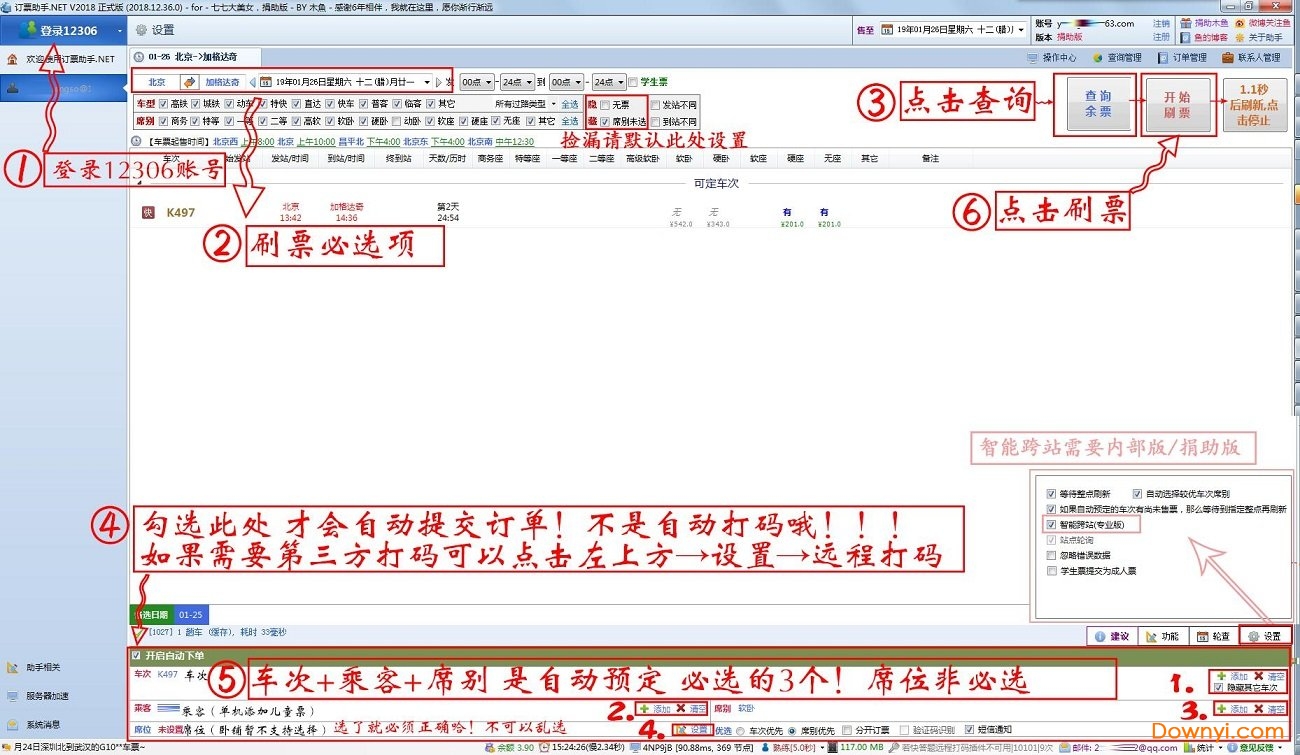The image size is (1300, 755).
Task: Click the 轮查 calendar icon at bottom right
Action: [1214, 637]
